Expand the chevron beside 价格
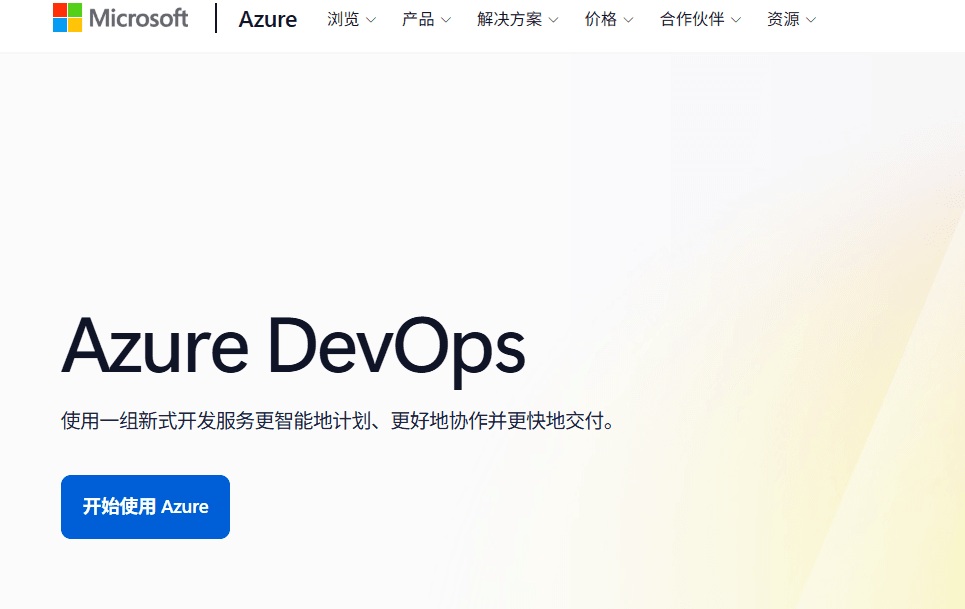 (x=628, y=20)
